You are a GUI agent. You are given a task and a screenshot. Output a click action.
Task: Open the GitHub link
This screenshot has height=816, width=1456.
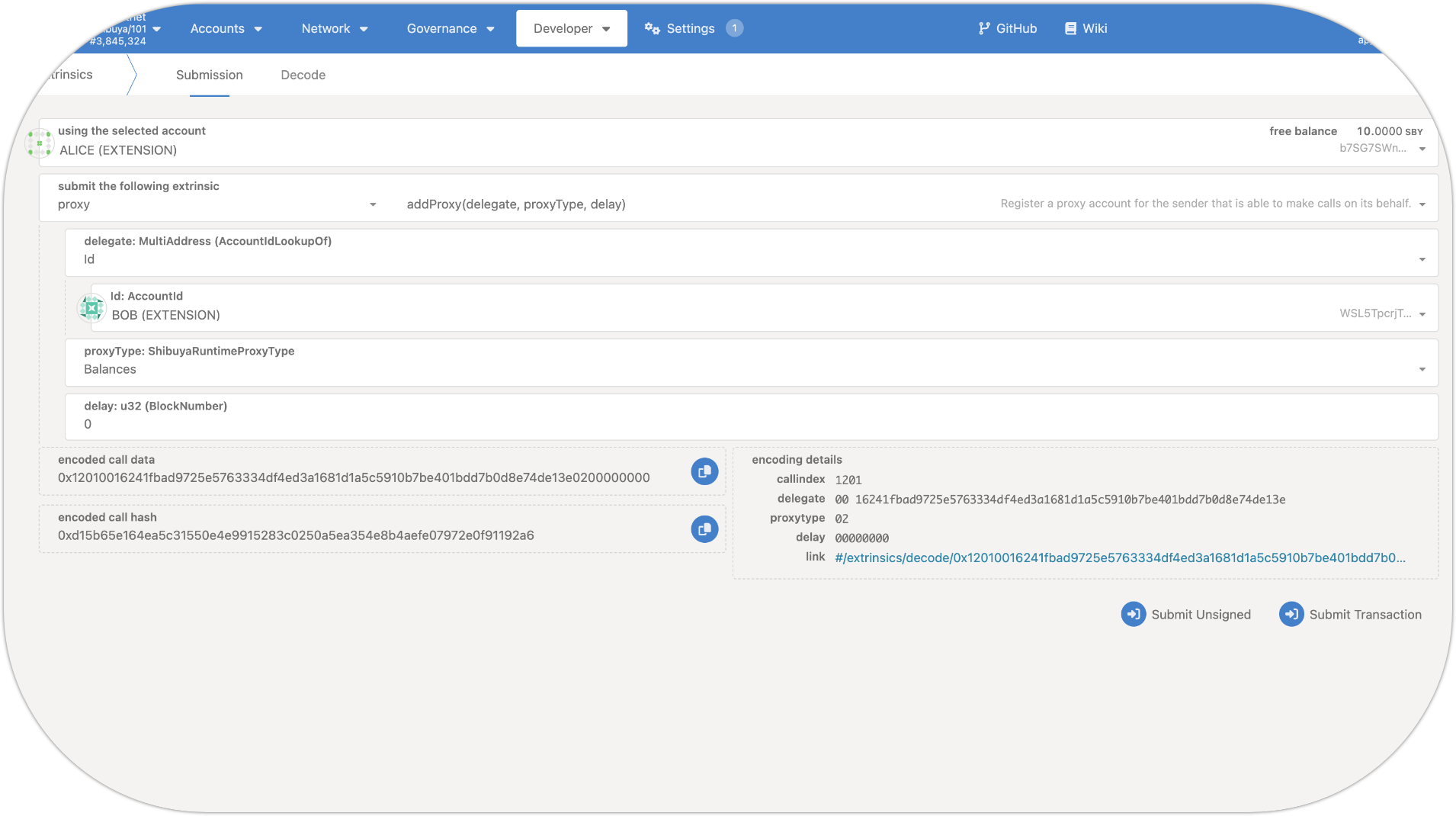point(1007,28)
